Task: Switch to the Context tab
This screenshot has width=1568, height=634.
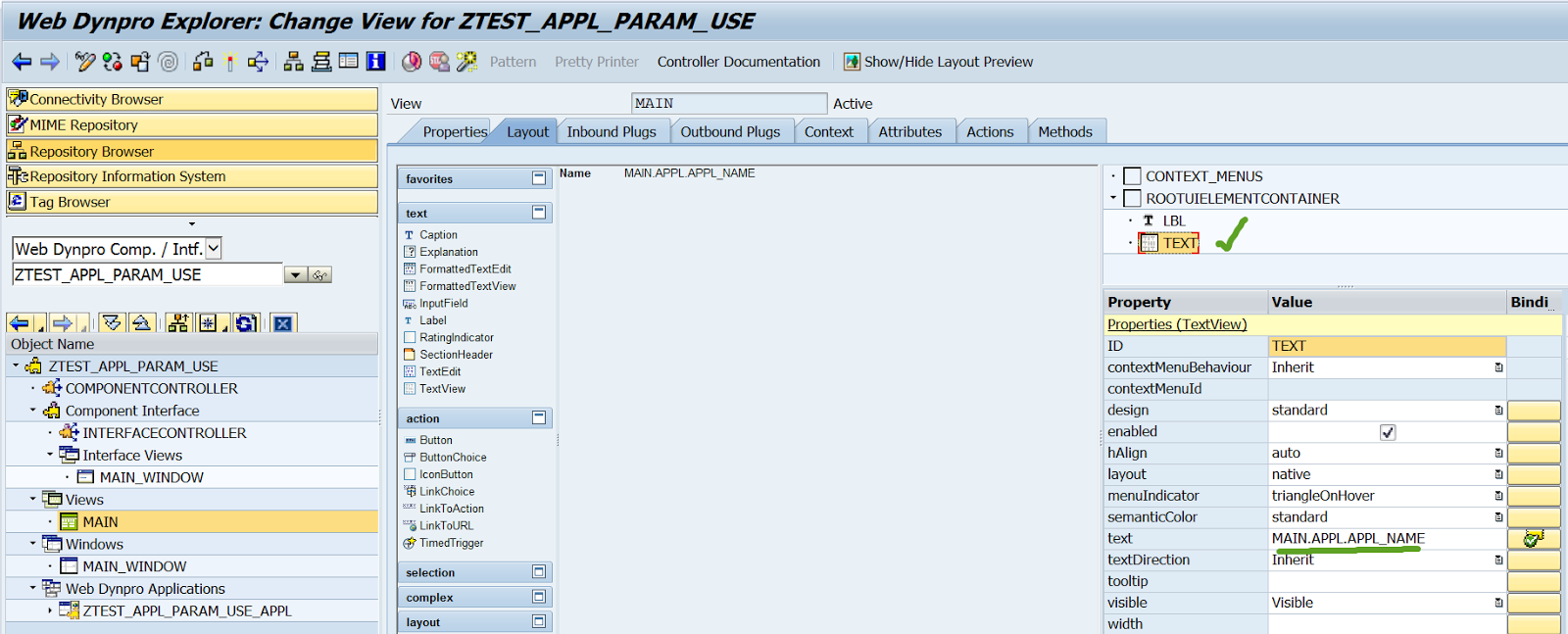Action: pos(829,131)
